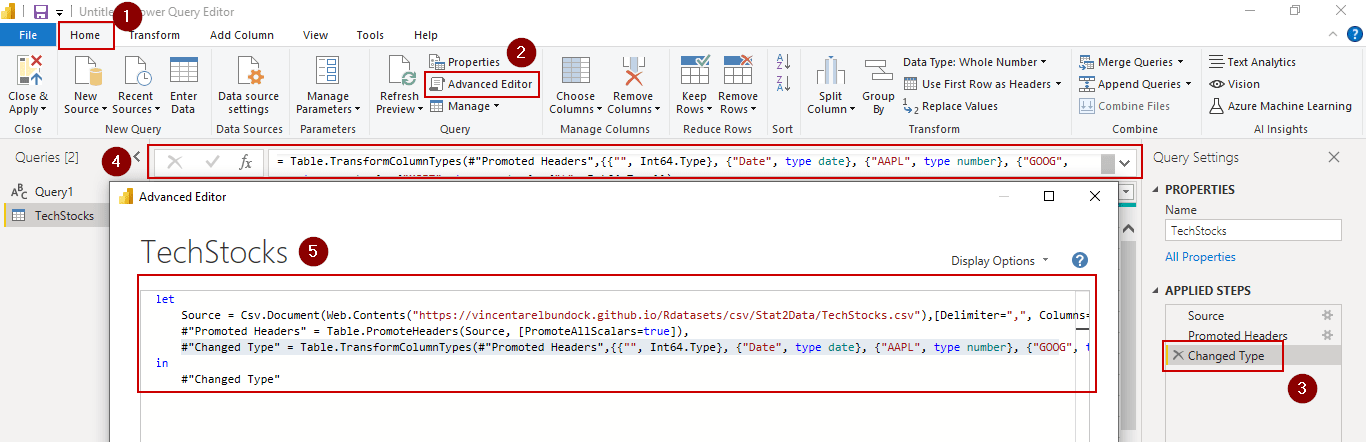Open the Help ribbon tab
The width and height of the screenshot is (1366, 442).
[426, 35]
